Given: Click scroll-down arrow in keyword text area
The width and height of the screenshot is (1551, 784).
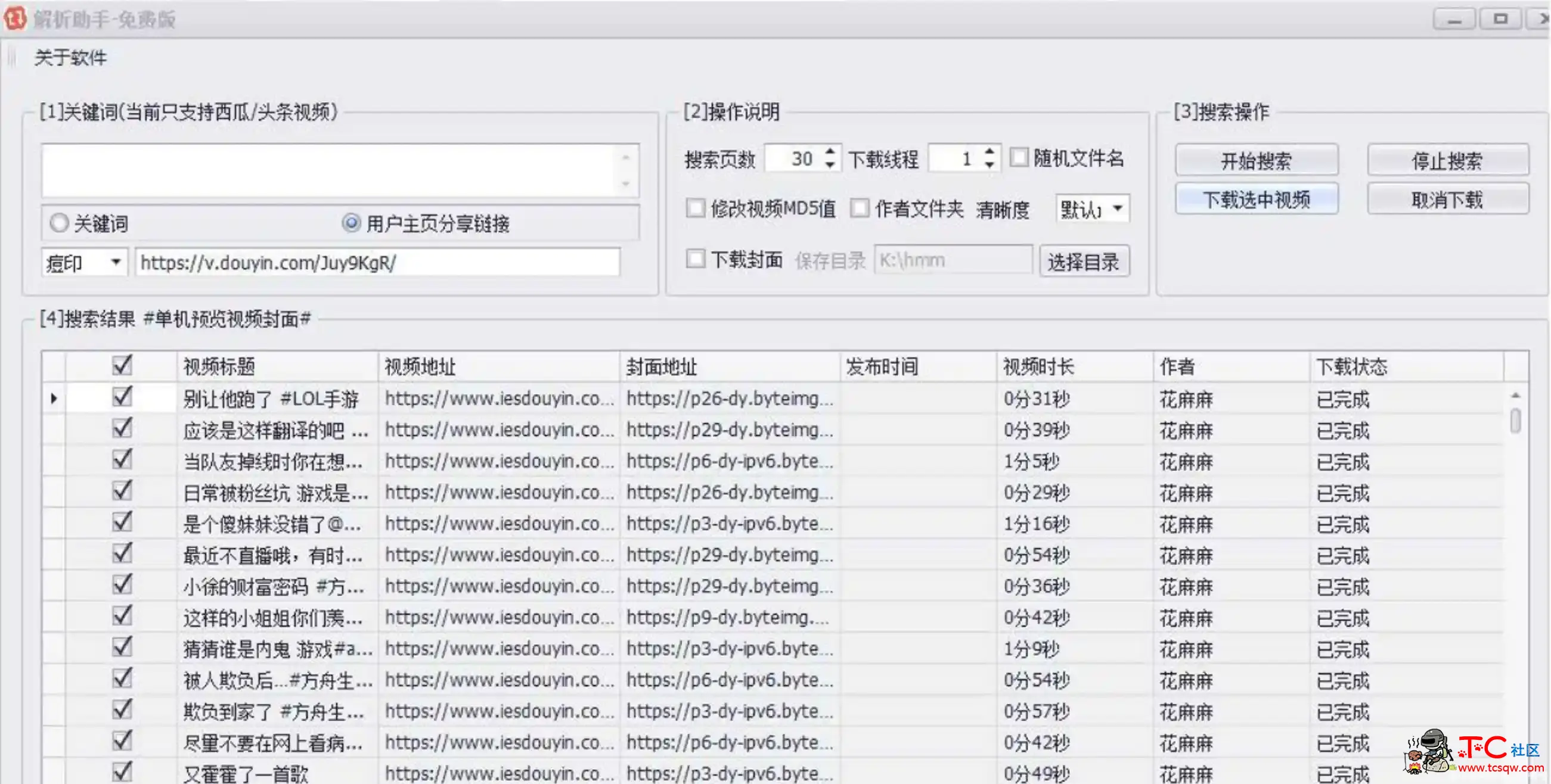Looking at the screenshot, I should pos(626,183).
